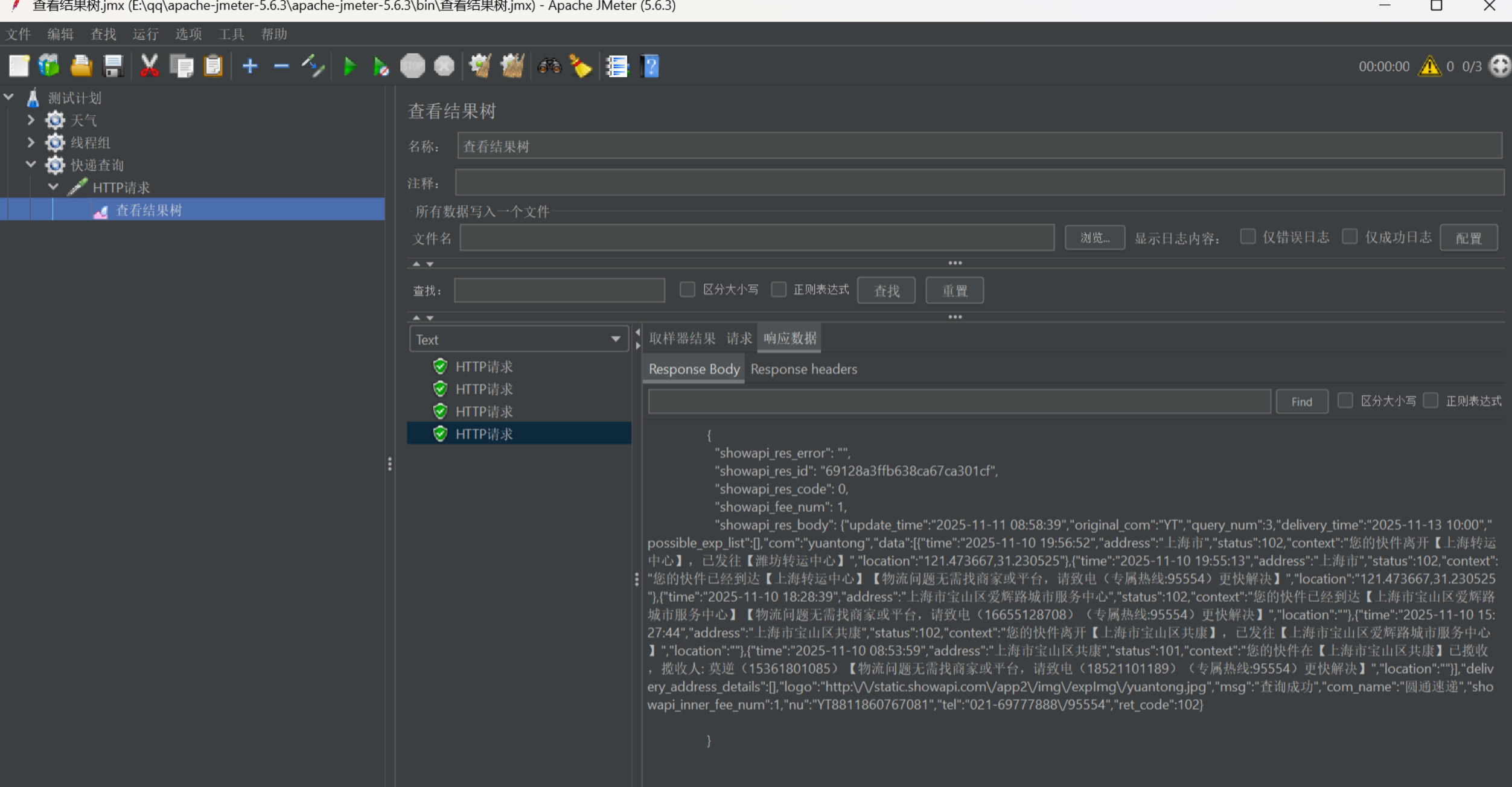1512x787 pixels.
Task: Enable the 仅错误日志 checkbox
Action: [1248, 237]
